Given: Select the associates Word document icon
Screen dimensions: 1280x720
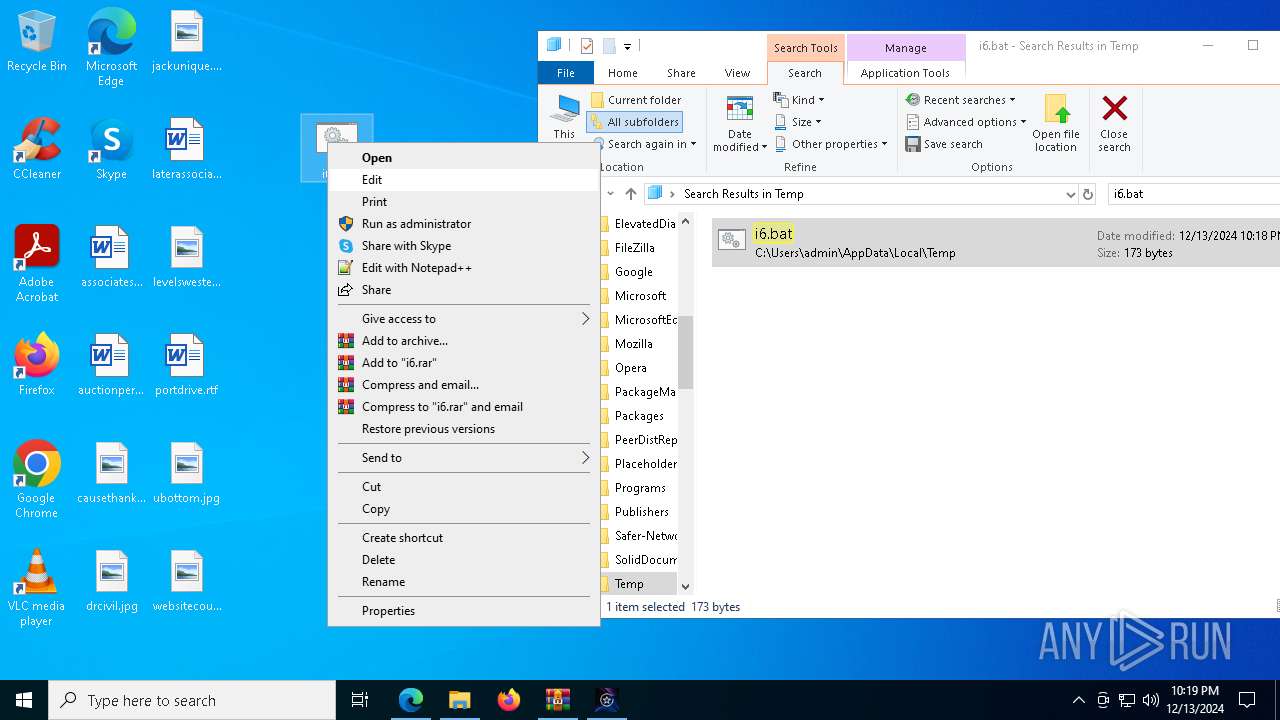Looking at the screenshot, I should (x=111, y=257).
